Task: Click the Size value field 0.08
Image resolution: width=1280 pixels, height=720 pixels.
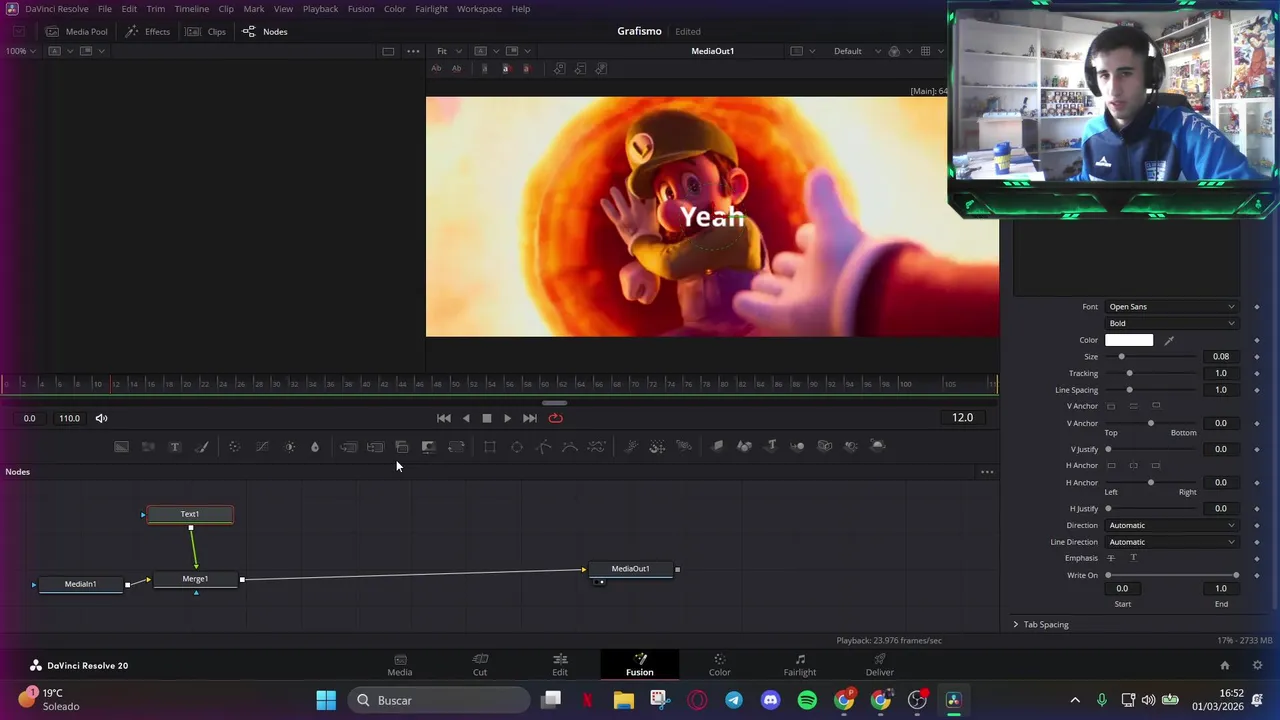Action: tap(1221, 356)
